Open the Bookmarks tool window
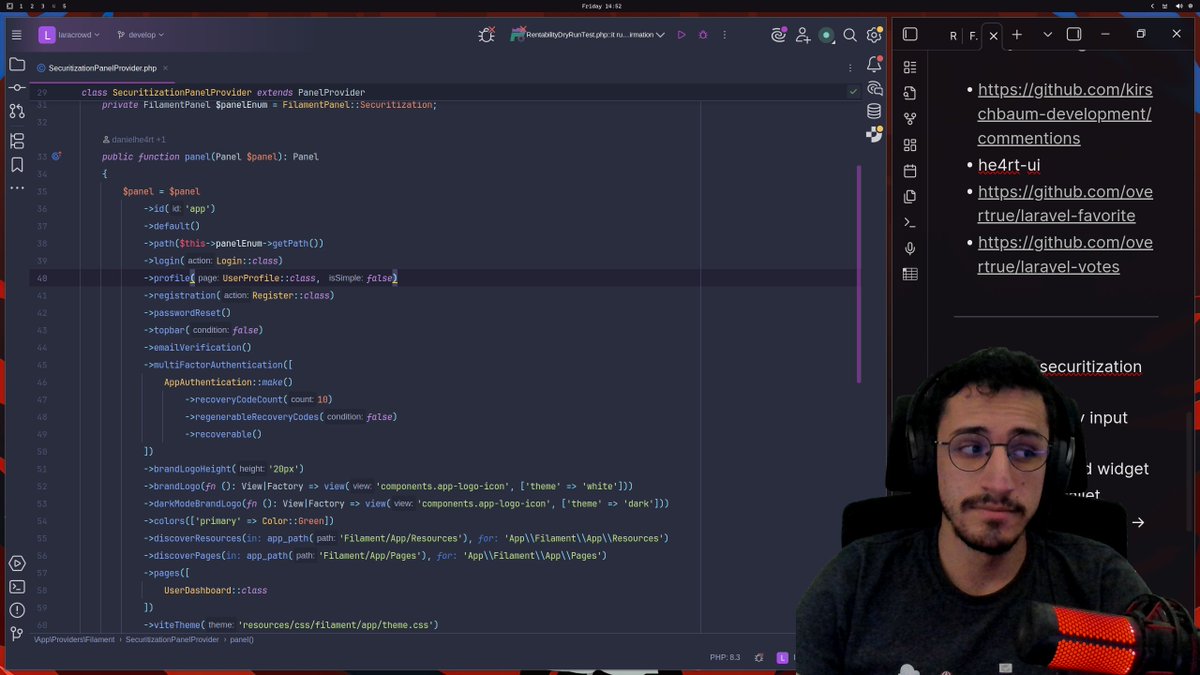The image size is (1200, 675). coord(17,165)
